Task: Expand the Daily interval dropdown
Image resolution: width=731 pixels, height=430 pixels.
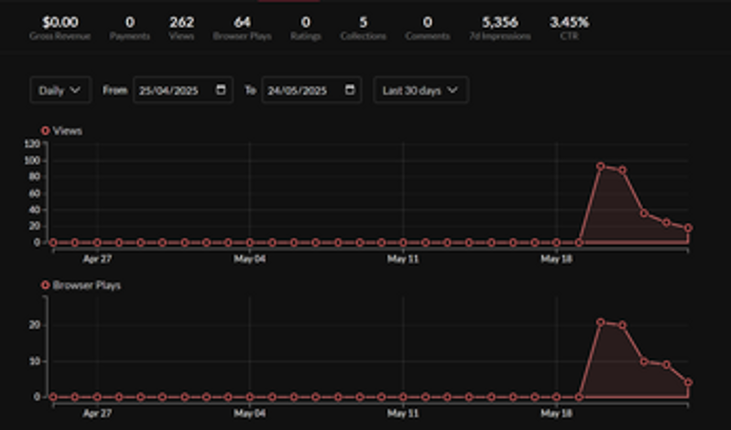Action: coord(60,90)
